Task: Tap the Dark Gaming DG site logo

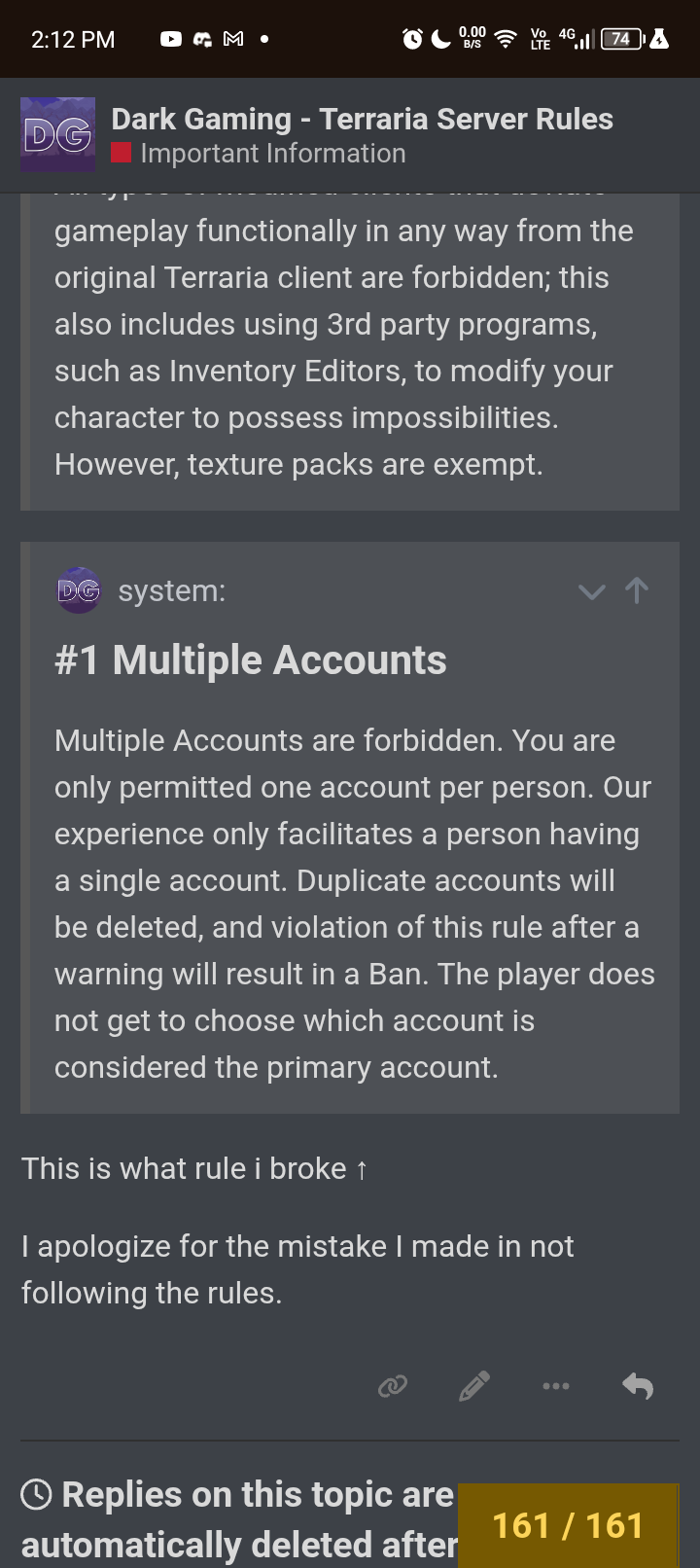Action: (58, 135)
